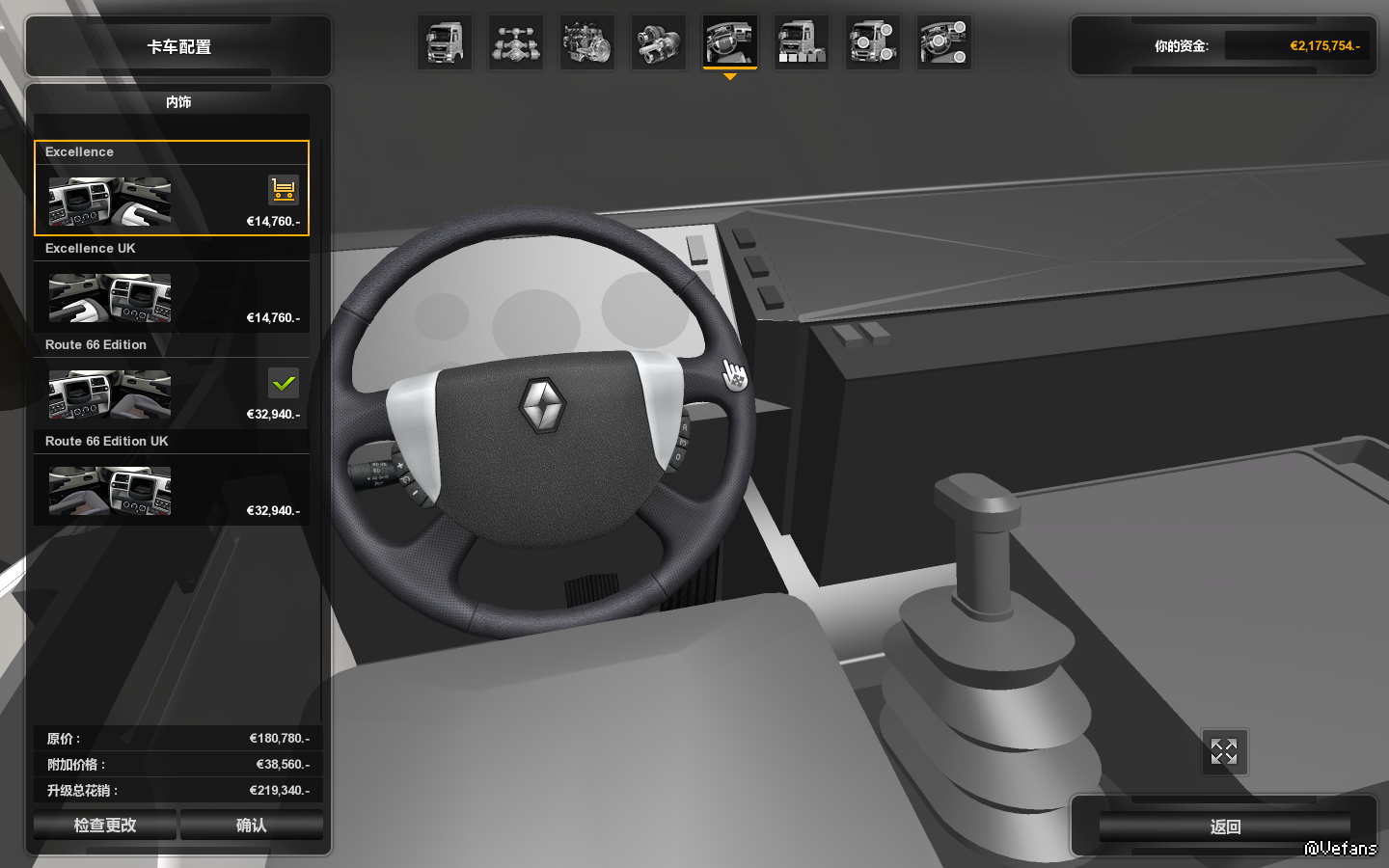This screenshot has height=868, width=1389.
Task: Select the transmission gearbox category icon
Action: [658, 43]
